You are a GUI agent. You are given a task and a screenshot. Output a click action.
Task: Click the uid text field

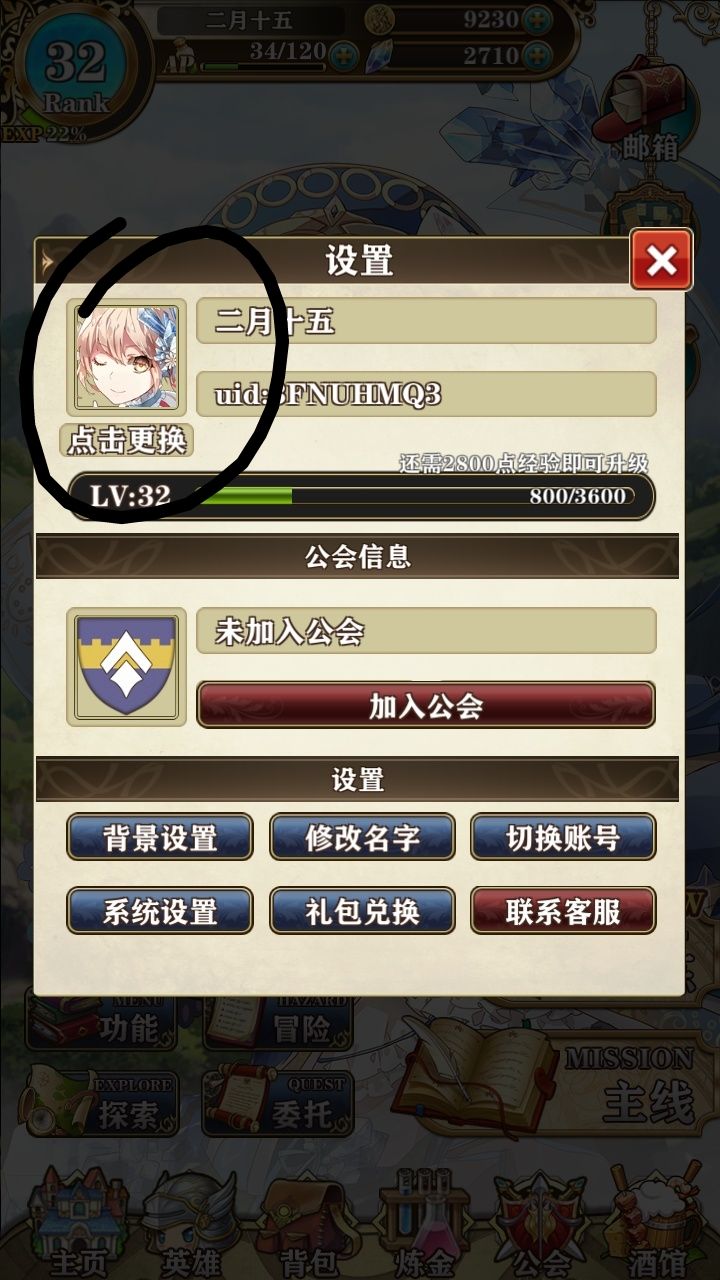(426, 394)
